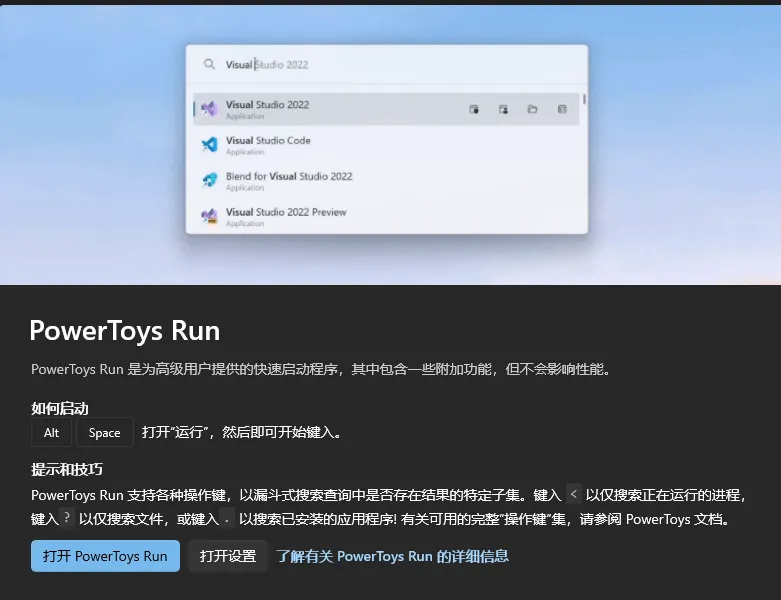Click the 如何启动 section heading
Image resolution: width=781 pixels, height=600 pixels.
point(60,408)
